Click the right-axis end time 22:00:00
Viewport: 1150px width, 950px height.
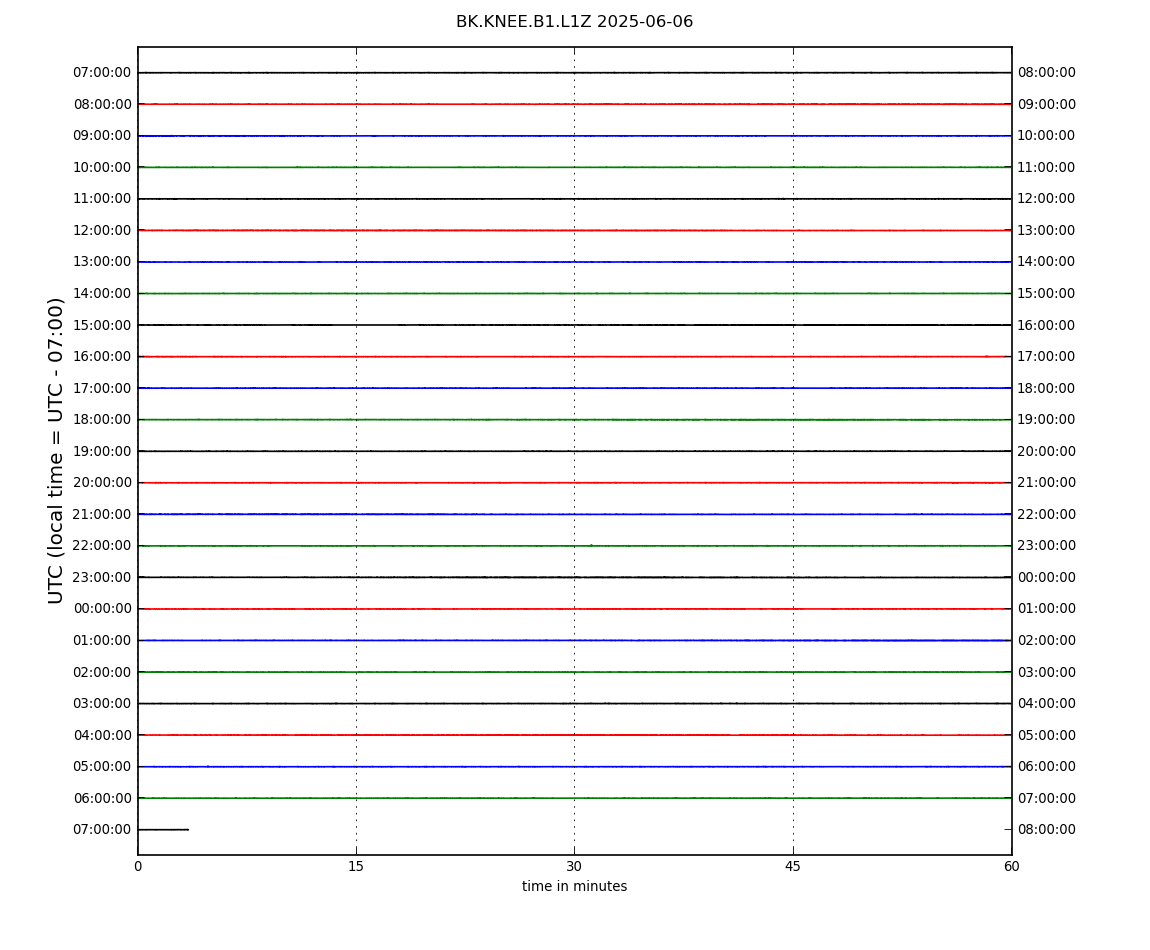pyautogui.click(x=1047, y=514)
